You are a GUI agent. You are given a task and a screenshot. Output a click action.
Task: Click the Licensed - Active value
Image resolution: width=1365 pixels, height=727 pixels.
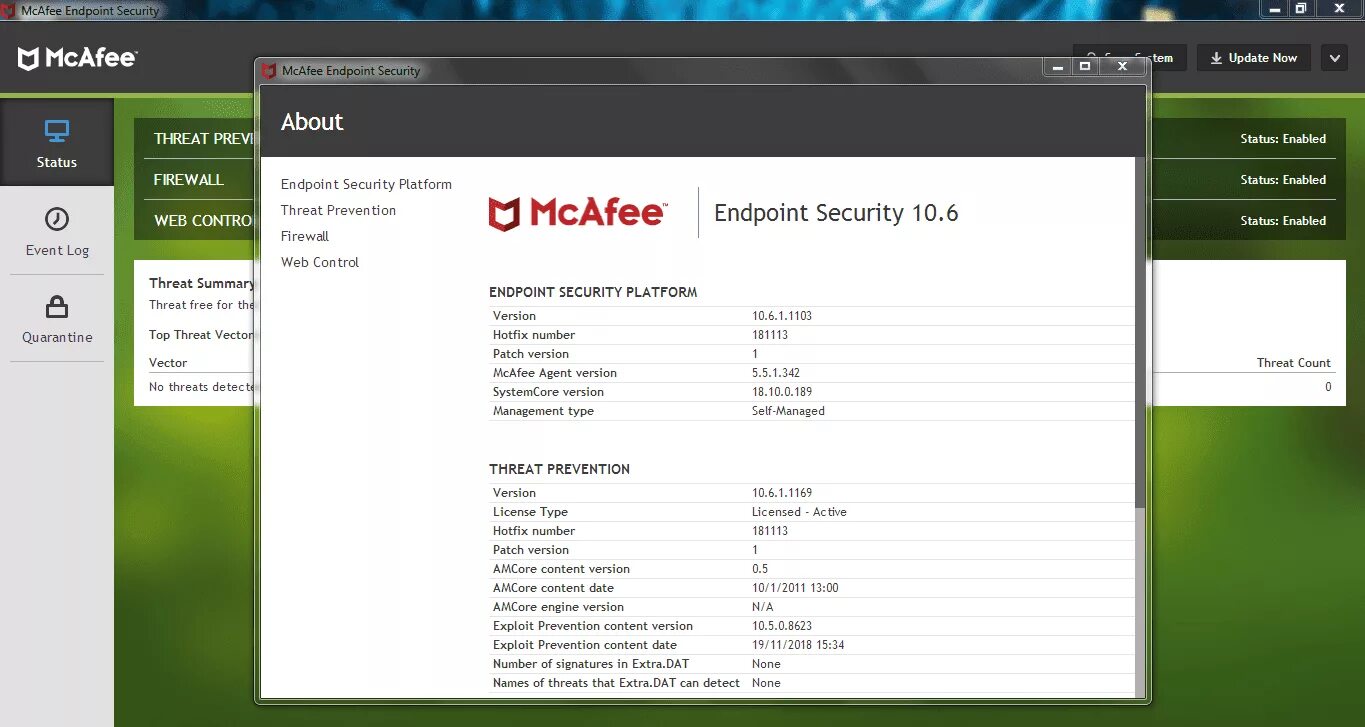click(799, 512)
